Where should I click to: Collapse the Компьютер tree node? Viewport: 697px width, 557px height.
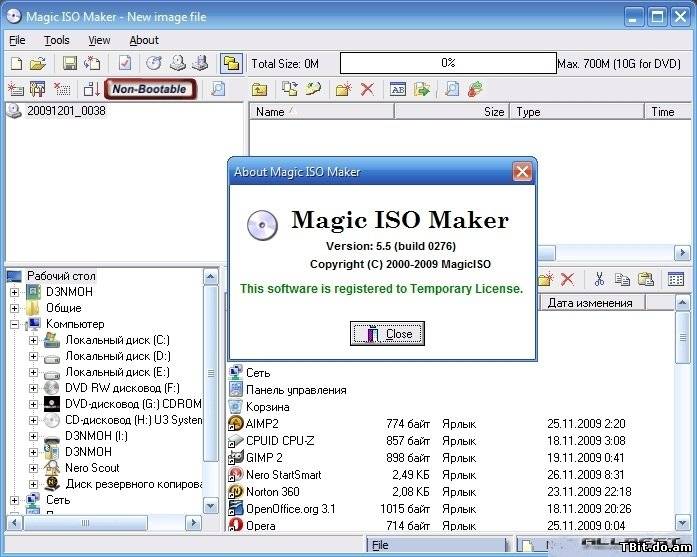tap(14, 325)
